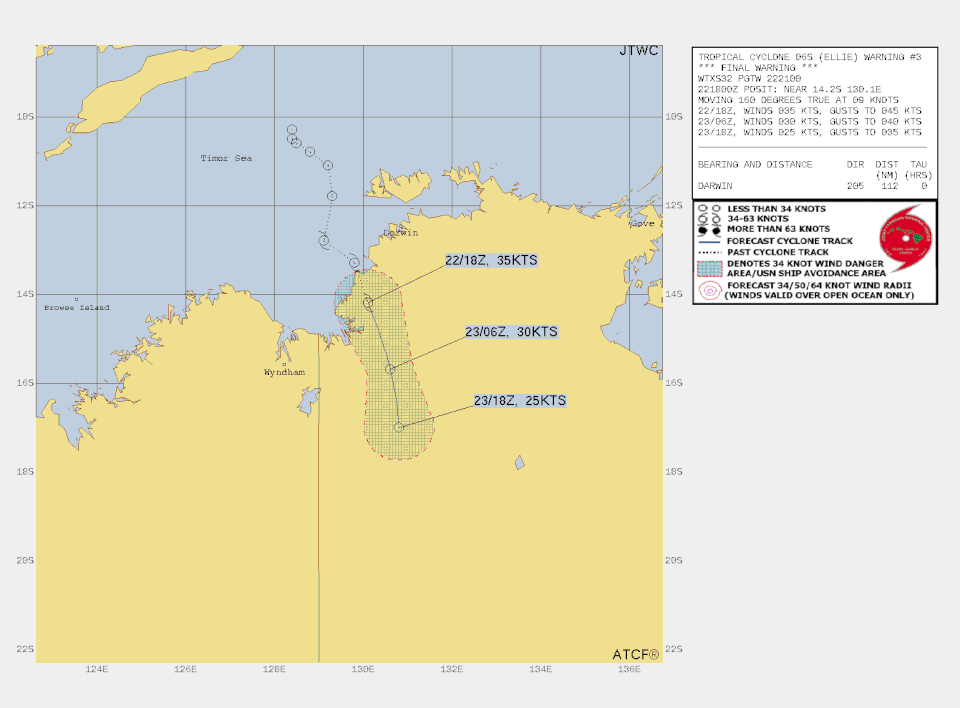
Task: Click the storm marker at the 23/18Z position
Action: (x=400, y=426)
